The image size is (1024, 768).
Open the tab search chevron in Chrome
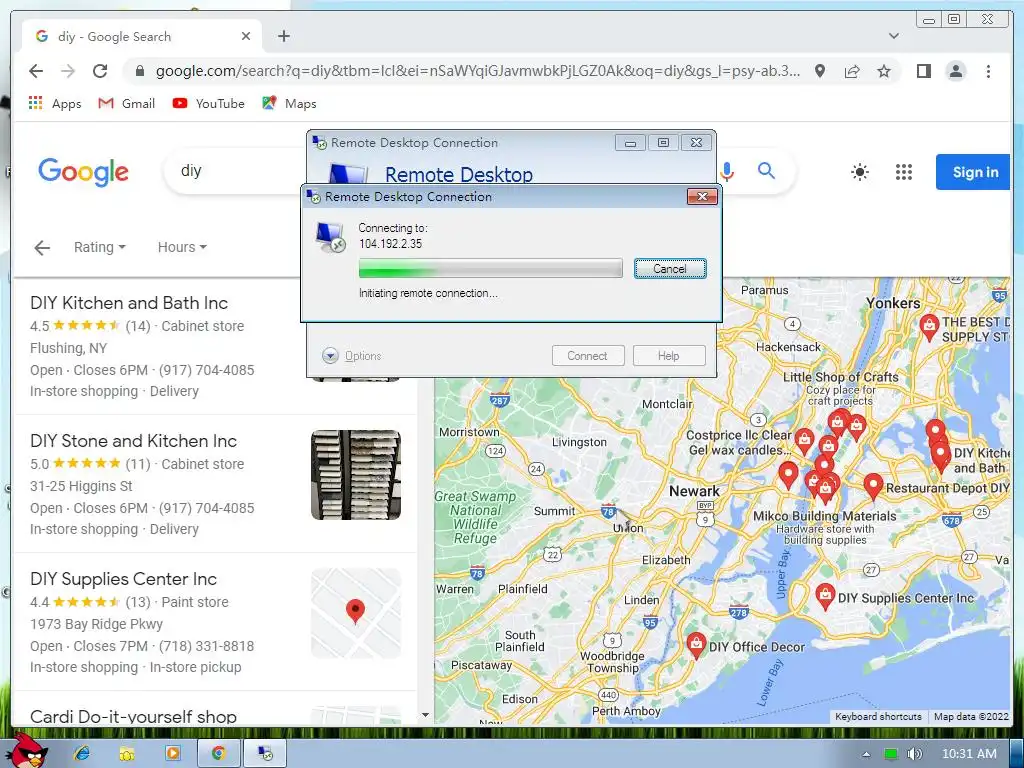[x=893, y=36]
